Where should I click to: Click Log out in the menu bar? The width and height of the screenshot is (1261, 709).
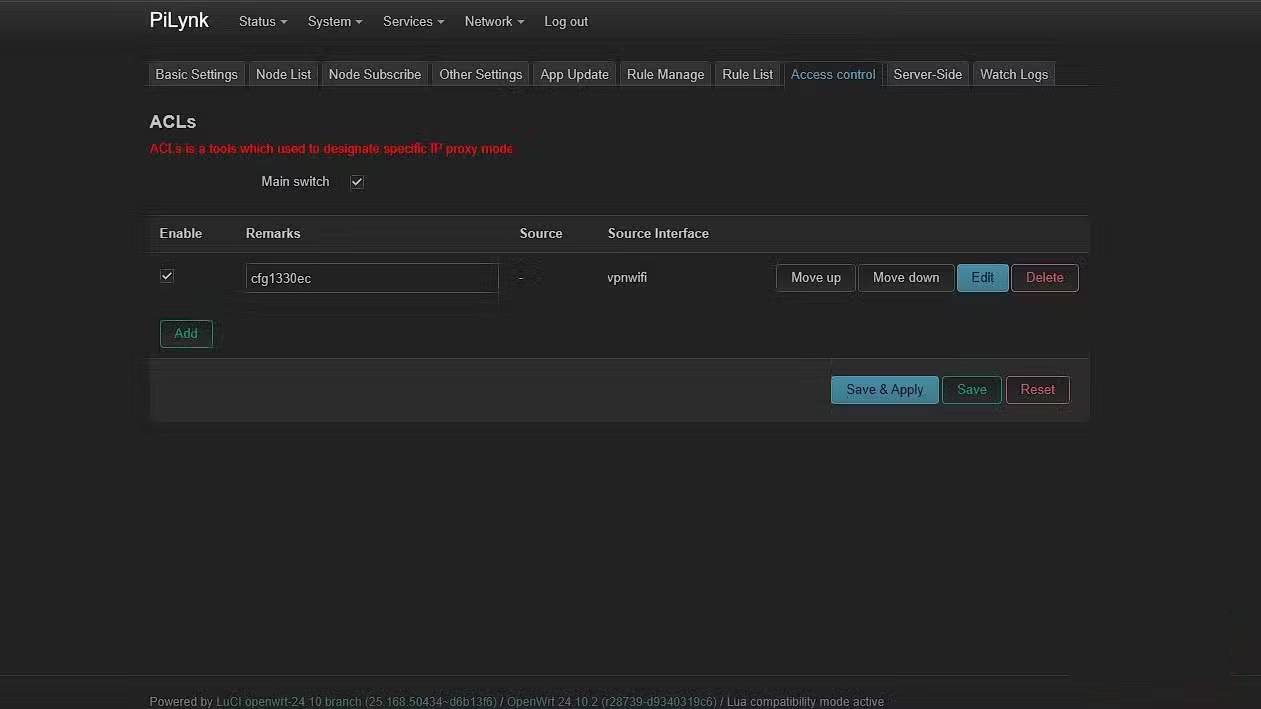click(565, 21)
